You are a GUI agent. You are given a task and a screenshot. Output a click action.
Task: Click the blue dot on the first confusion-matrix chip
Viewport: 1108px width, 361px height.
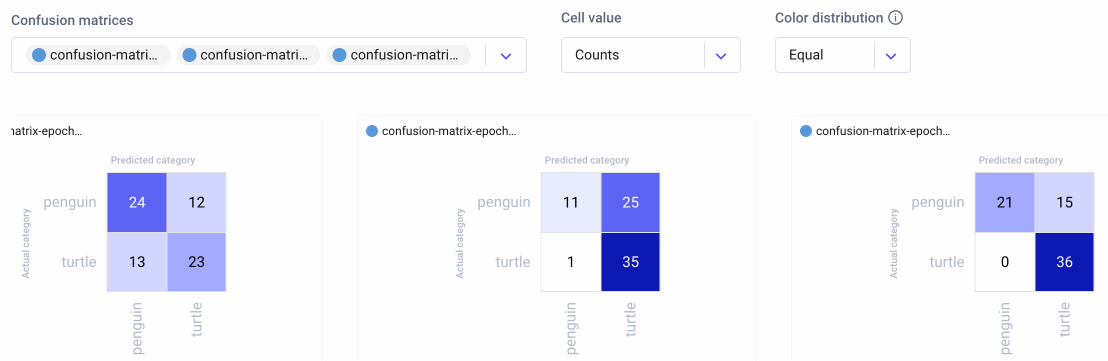click(40, 55)
